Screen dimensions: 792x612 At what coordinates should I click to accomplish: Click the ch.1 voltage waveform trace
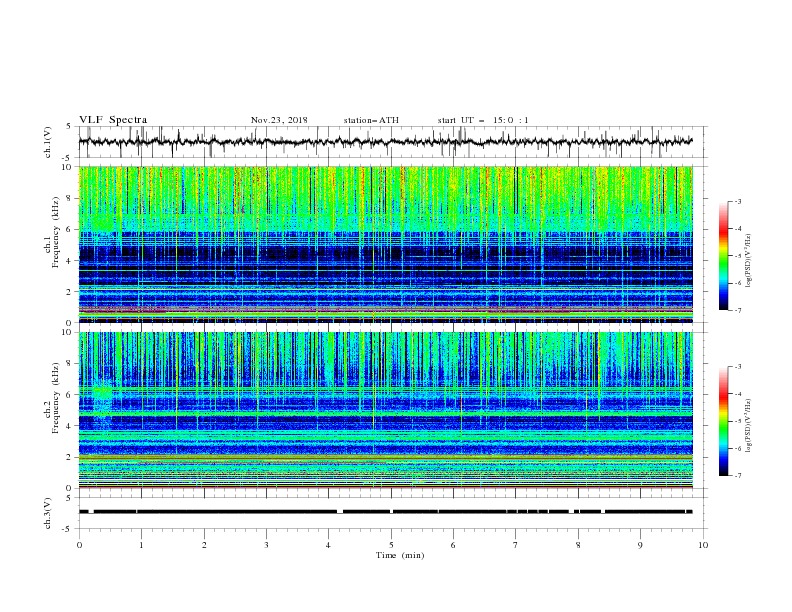[385, 142]
